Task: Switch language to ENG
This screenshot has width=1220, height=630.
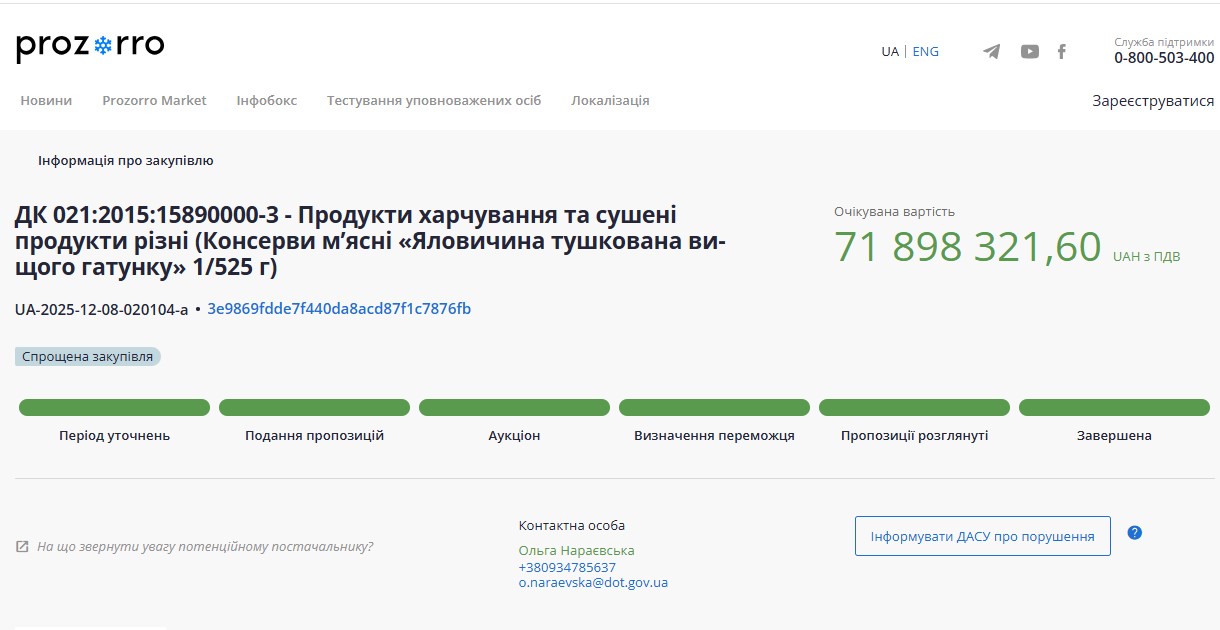Action: point(925,52)
